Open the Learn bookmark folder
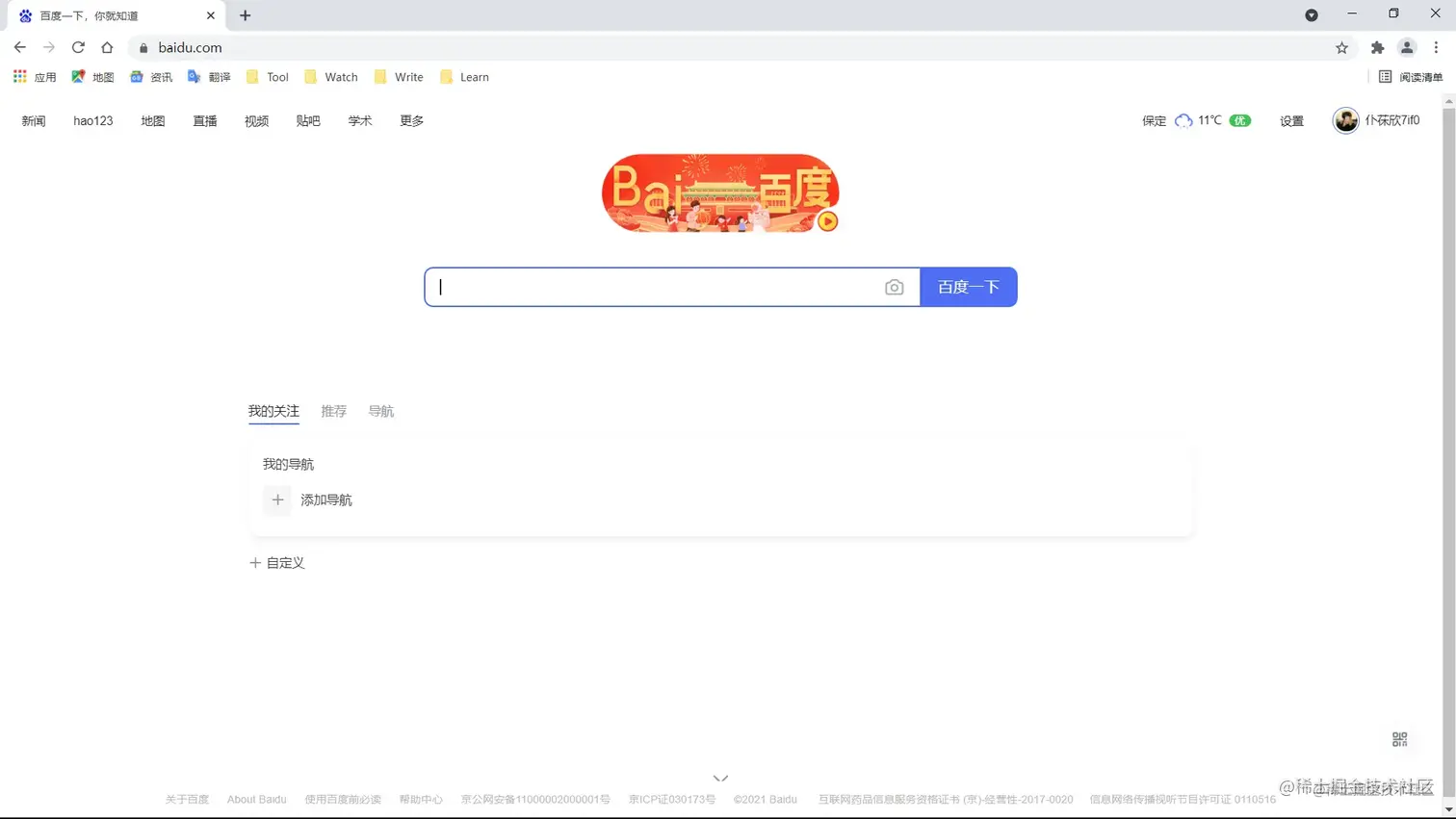 click(x=464, y=77)
